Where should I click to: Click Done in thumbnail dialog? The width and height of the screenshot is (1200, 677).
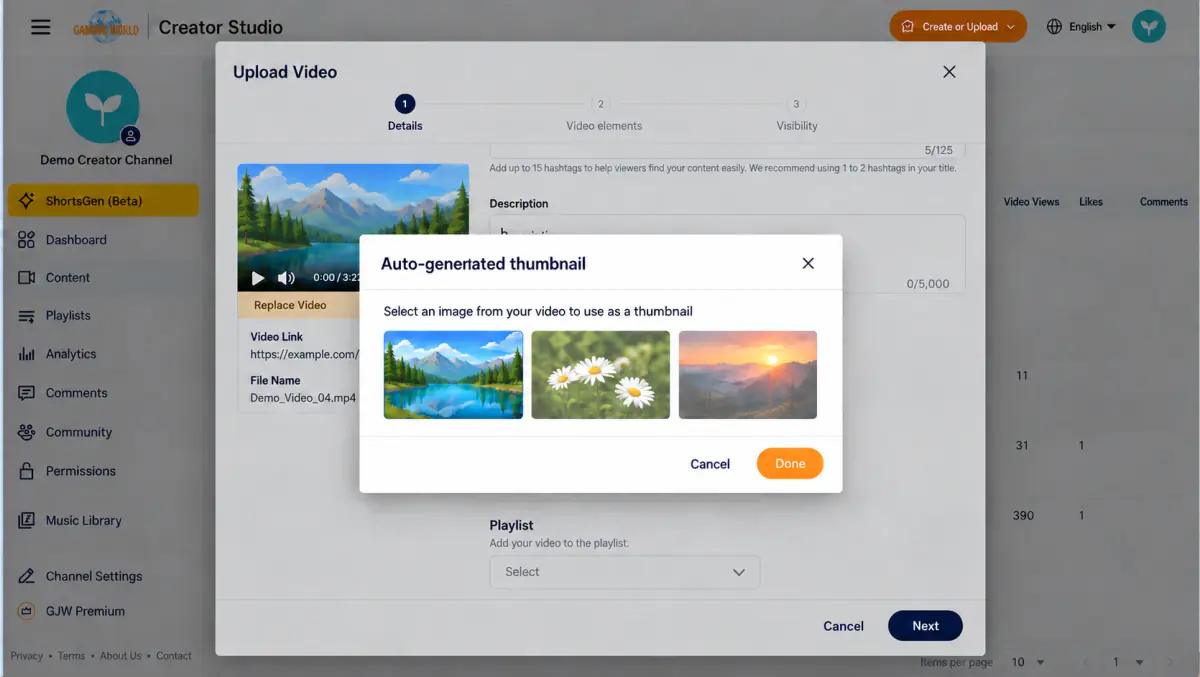pyautogui.click(x=790, y=463)
